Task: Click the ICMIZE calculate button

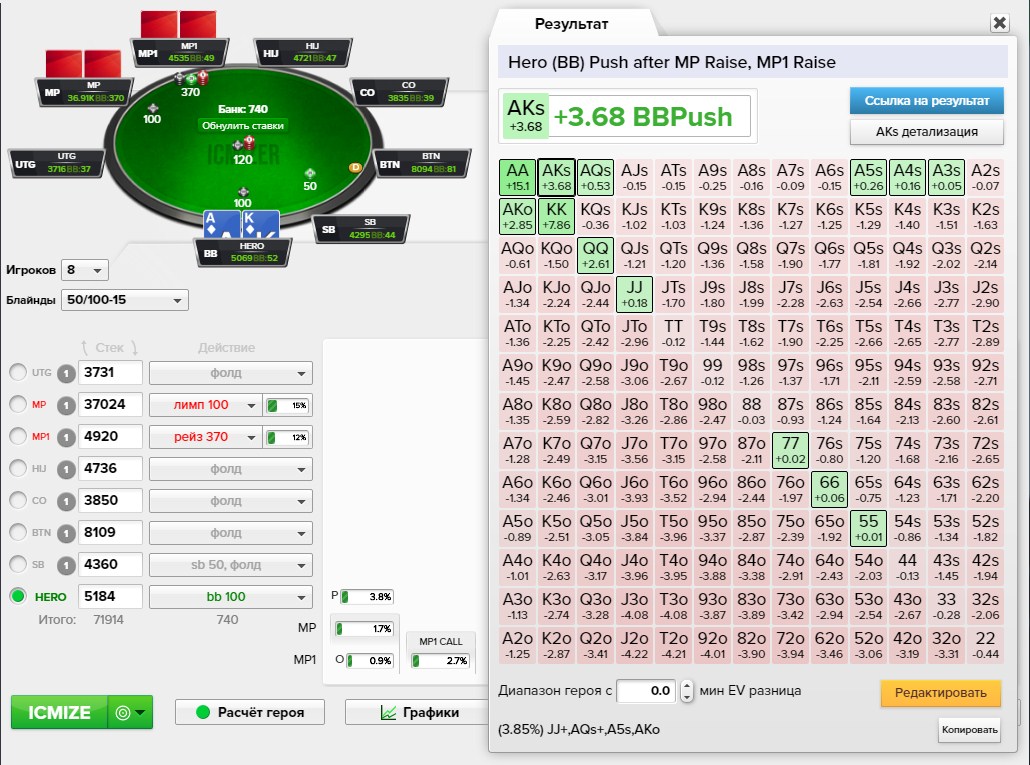Action: pos(59,712)
